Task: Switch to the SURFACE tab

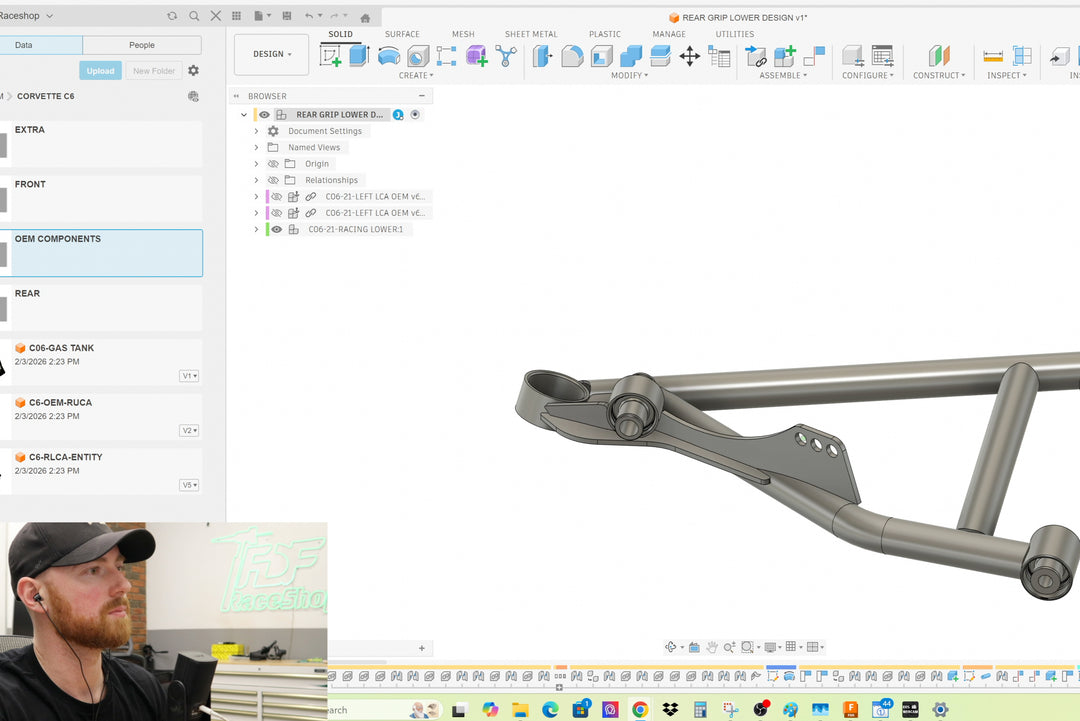Action: [x=402, y=34]
